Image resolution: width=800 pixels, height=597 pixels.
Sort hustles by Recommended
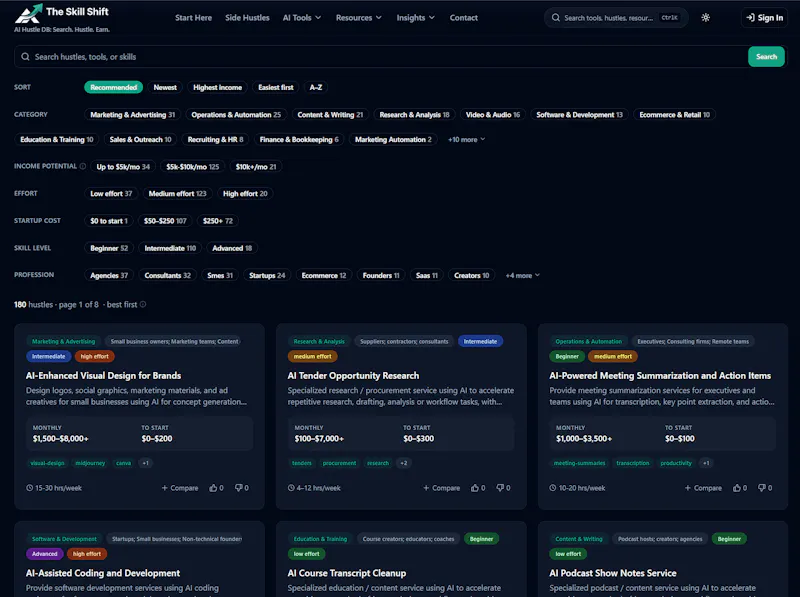coord(113,87)
